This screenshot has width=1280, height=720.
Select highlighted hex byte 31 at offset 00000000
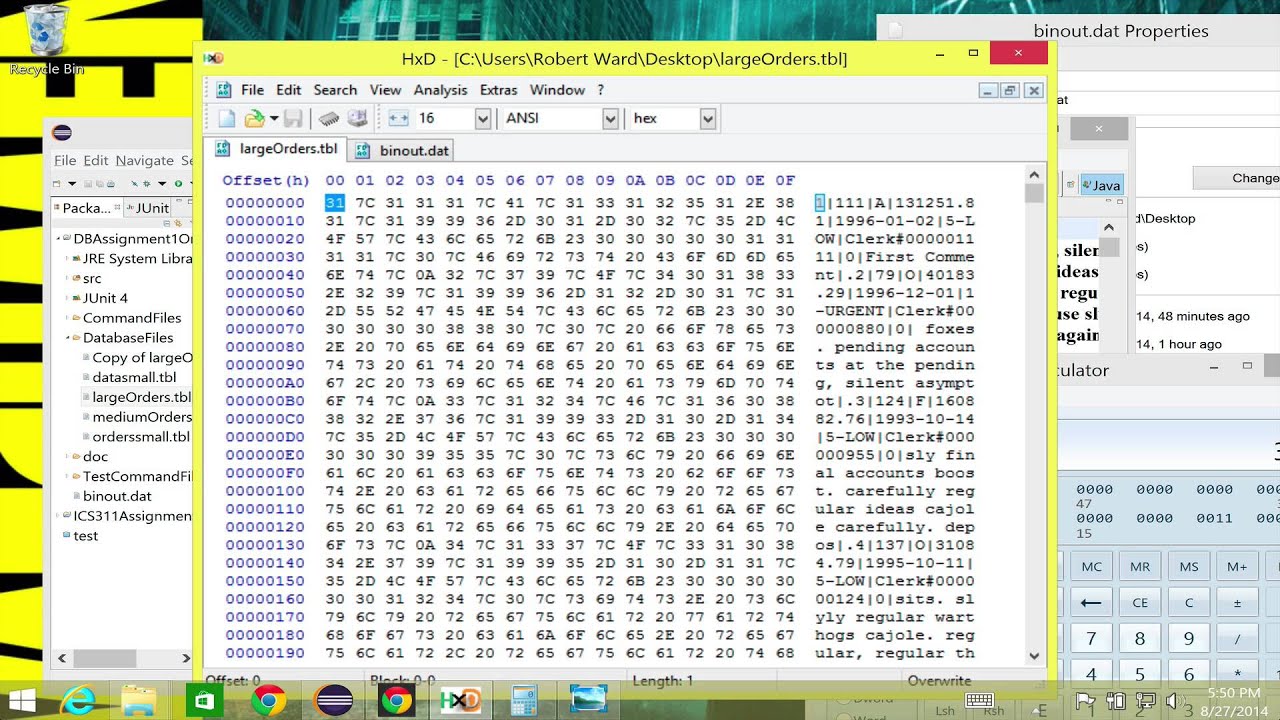(x=334, y=203)
